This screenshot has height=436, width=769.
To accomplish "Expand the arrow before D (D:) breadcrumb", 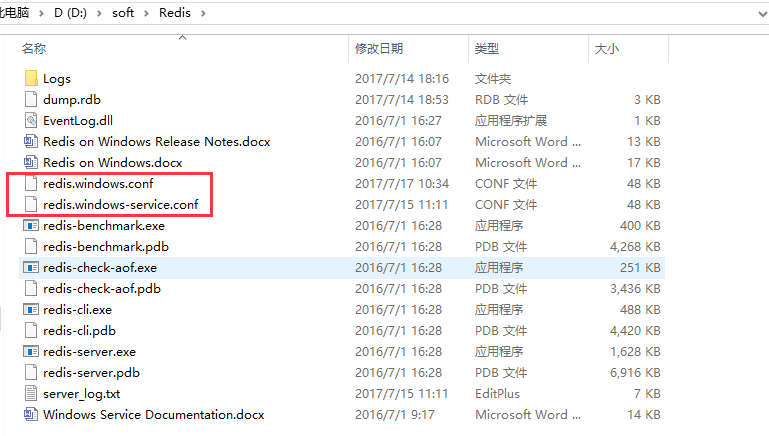I will (x=41, y=13).
